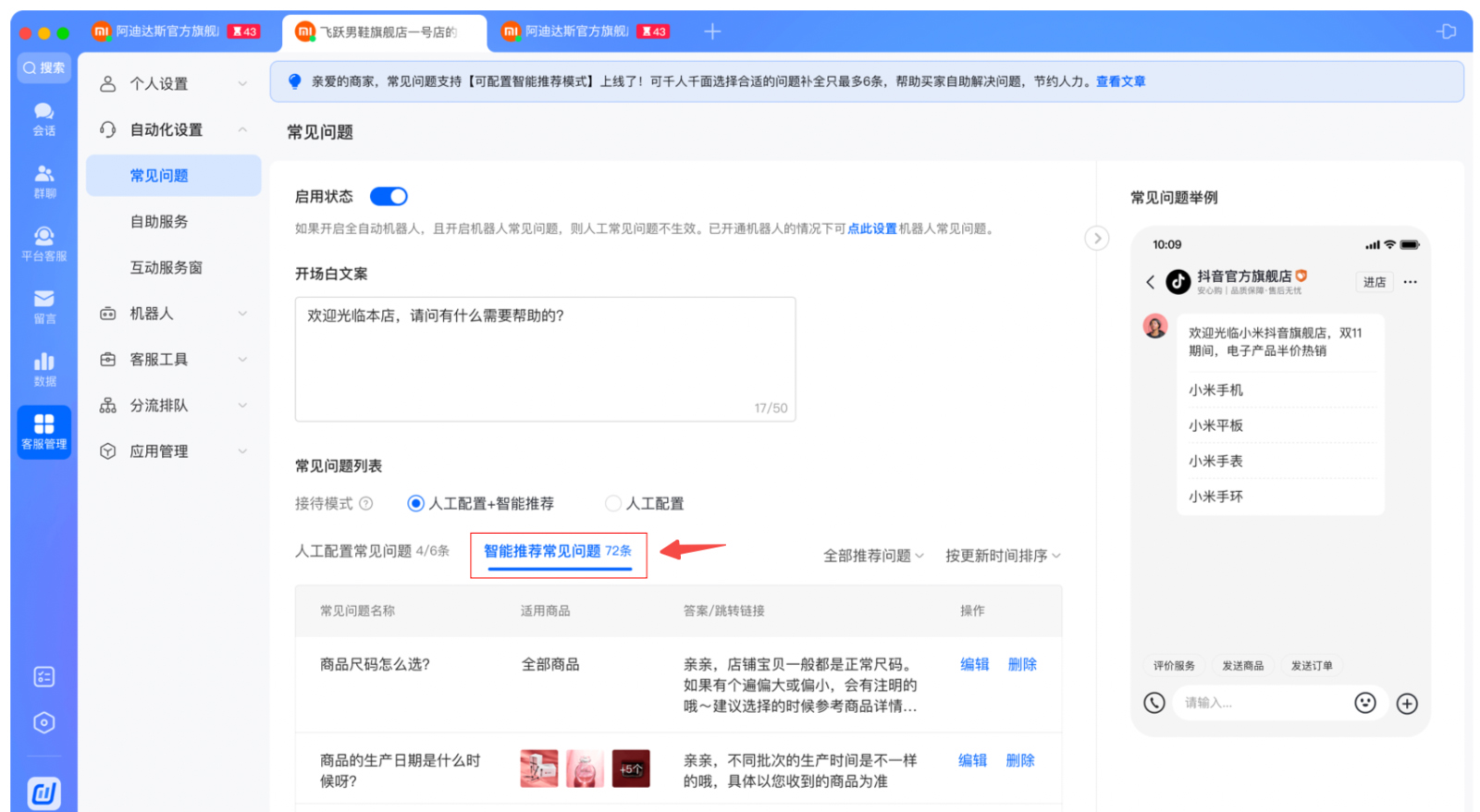Select 常见问题 in the settings menu
The image size is (1480, 812).
(x=174, y=176)
